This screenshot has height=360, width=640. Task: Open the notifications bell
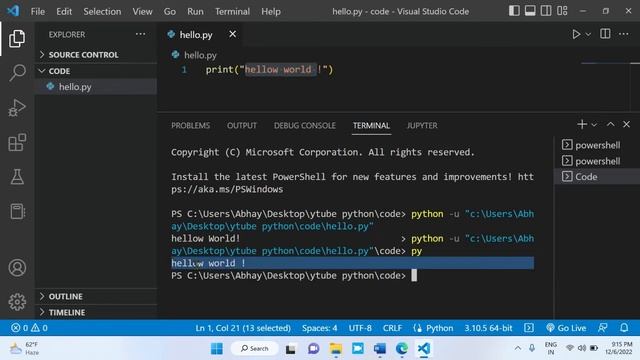[x=624, y=328]
